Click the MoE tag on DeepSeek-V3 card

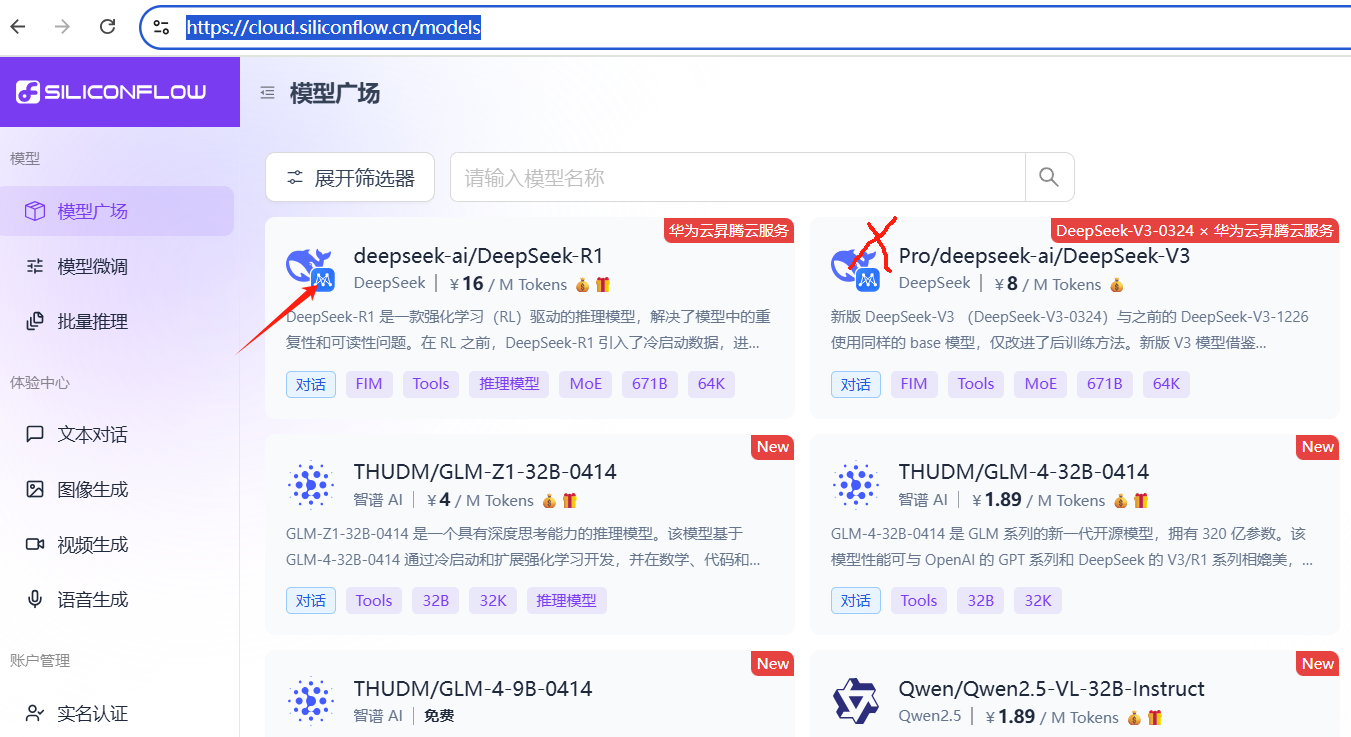coord(1040,383)
